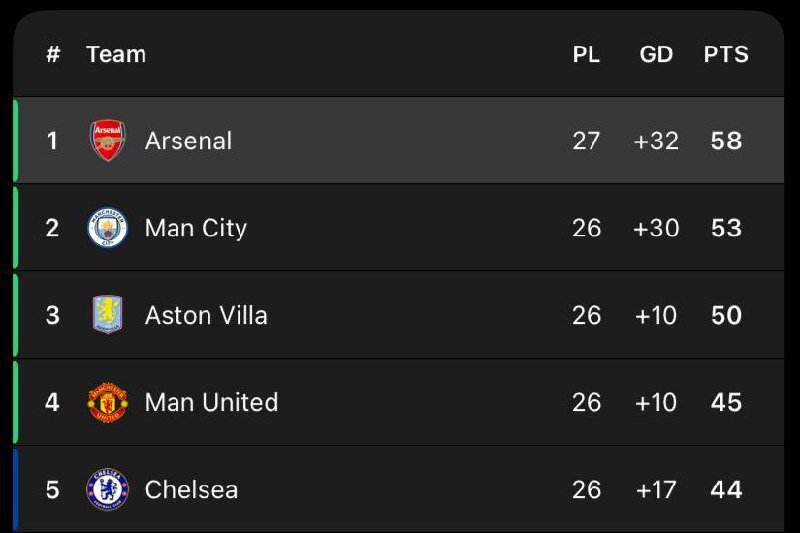Click the Aston Villa club crest
Viewport: 800px width, 533px height.
tap(108, 315)
